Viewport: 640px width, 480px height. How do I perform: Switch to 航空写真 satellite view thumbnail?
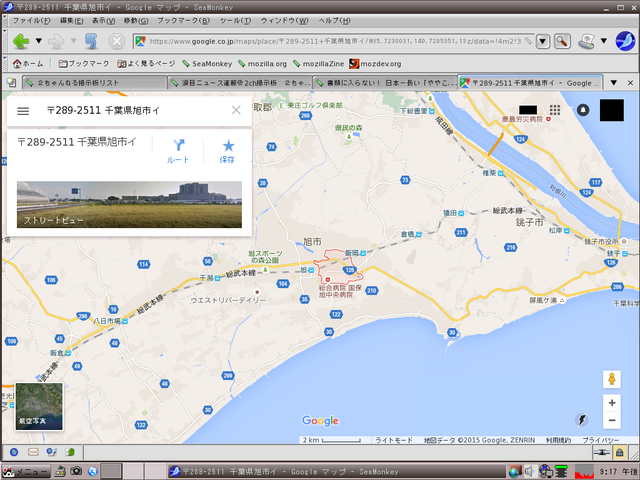[39, 407]
